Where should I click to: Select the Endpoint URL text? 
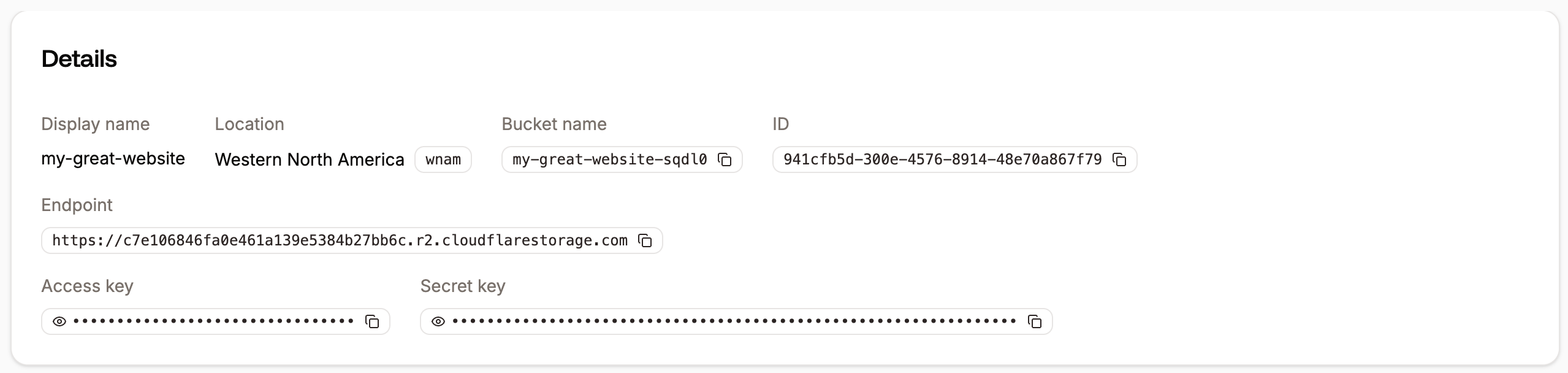coord(341,240)
